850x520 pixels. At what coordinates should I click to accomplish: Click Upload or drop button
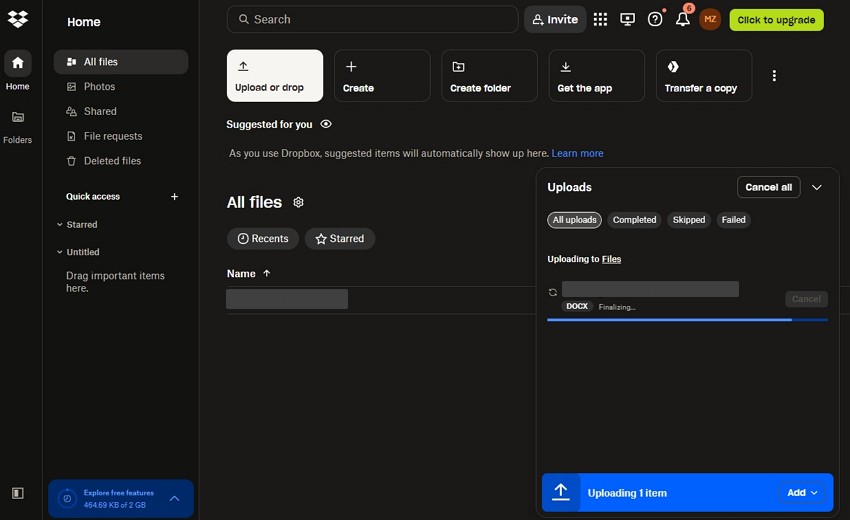click(275, 75)
